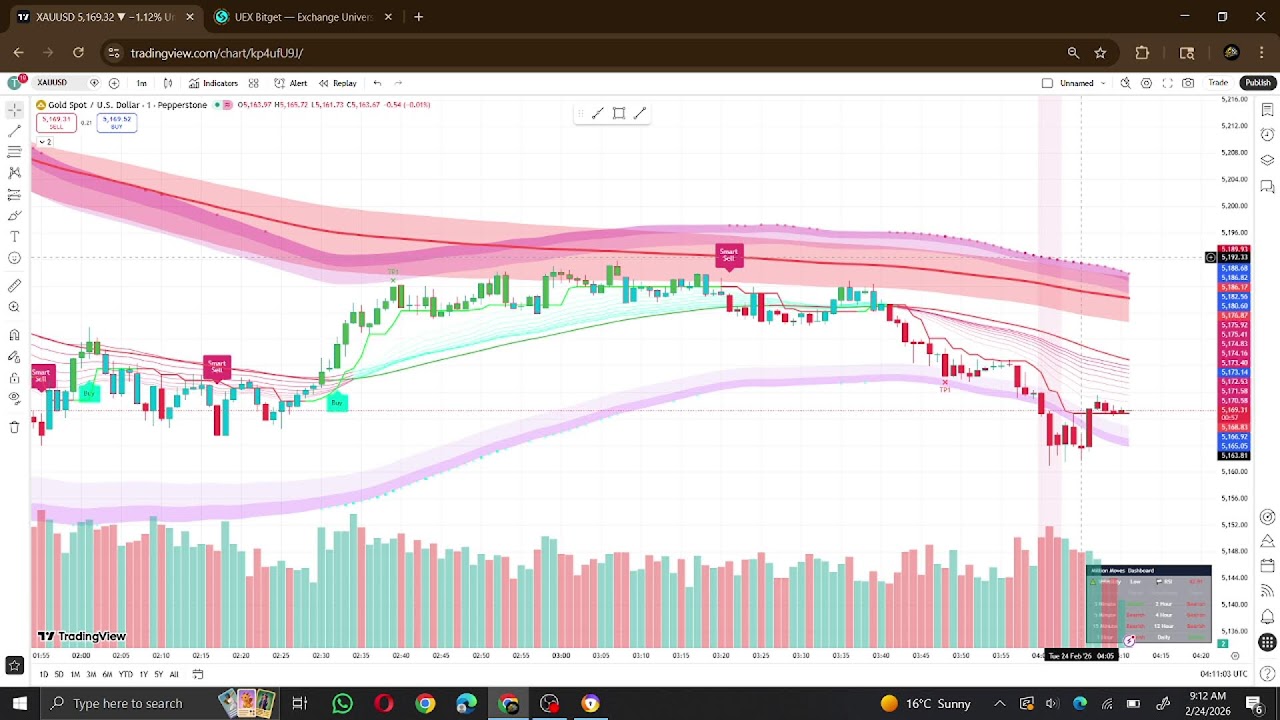The image size is (1280, 720).
Task: Click the Publish button
Action: click(x=1257, y=83)
